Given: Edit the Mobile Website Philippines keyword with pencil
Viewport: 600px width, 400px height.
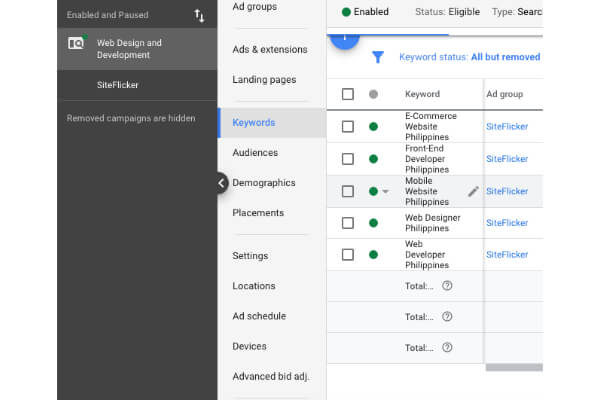Looking at the screenshot, I should [x=473, y=191].
